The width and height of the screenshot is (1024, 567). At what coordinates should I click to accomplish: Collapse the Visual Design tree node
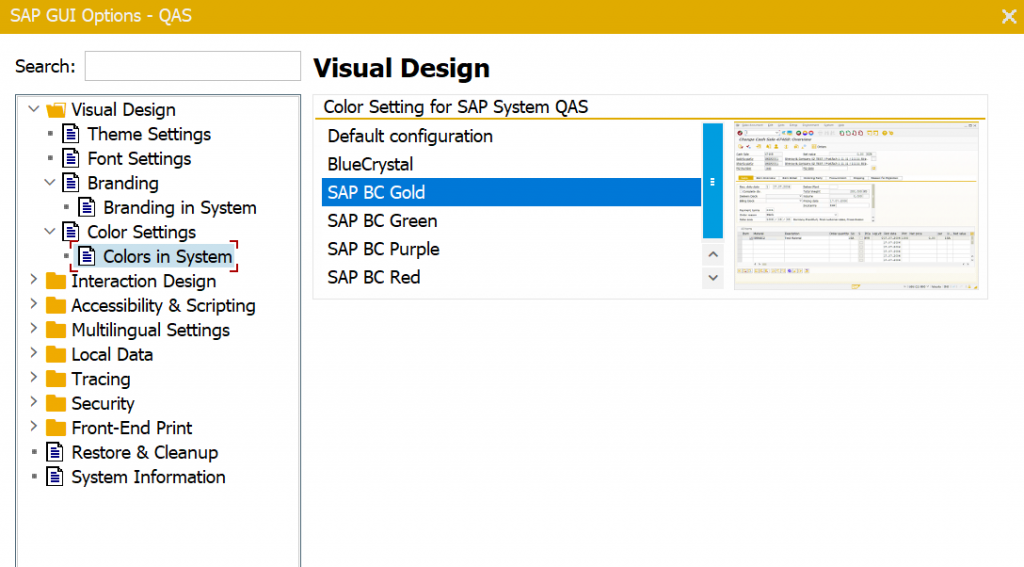(x=35, y=109)
